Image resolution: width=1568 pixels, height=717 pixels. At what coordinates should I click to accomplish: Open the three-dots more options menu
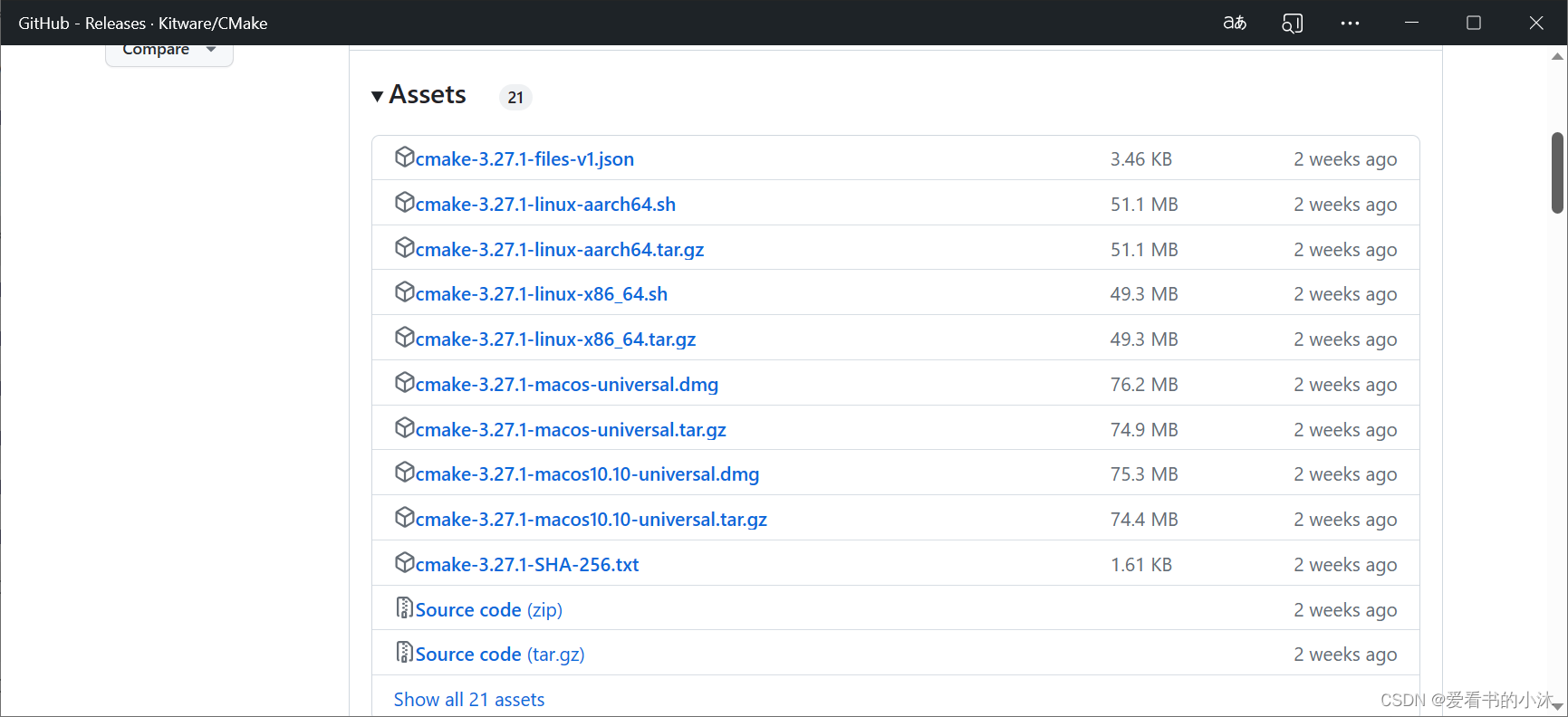pyautogui.click(x=1350, y=23)
